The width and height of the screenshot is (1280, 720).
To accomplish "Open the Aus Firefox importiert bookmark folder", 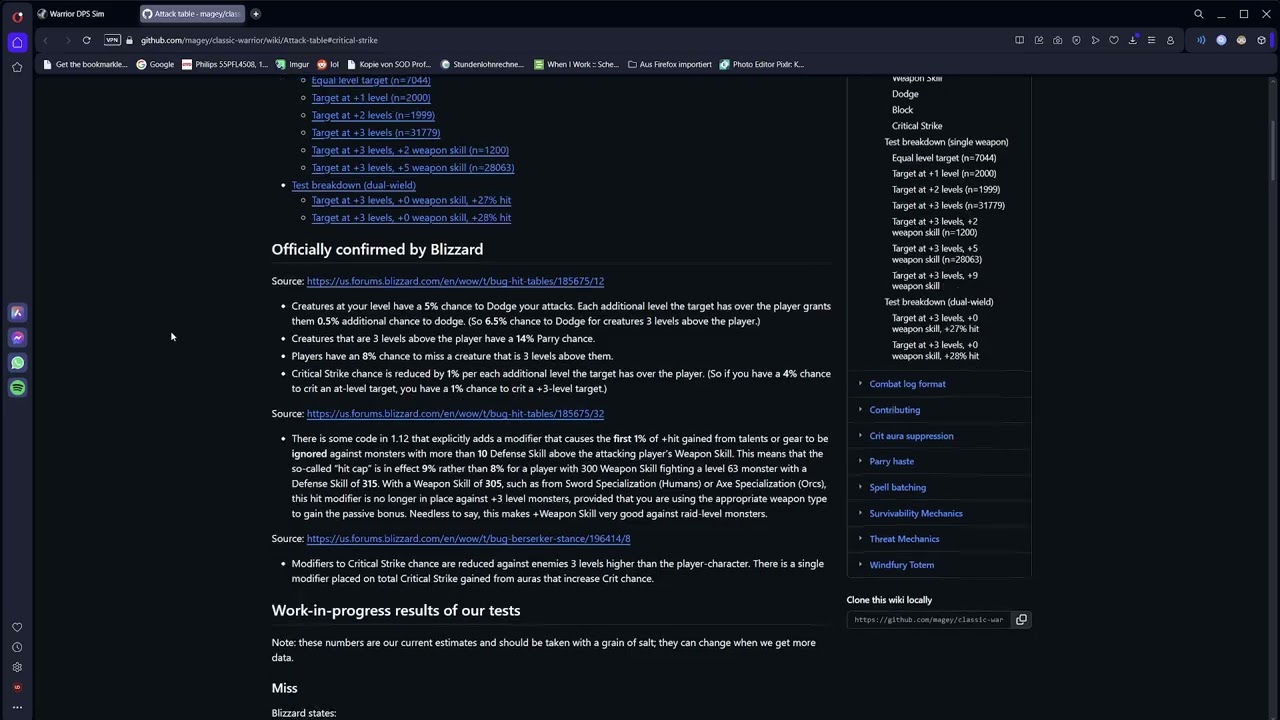I will (x=669, y=64).
